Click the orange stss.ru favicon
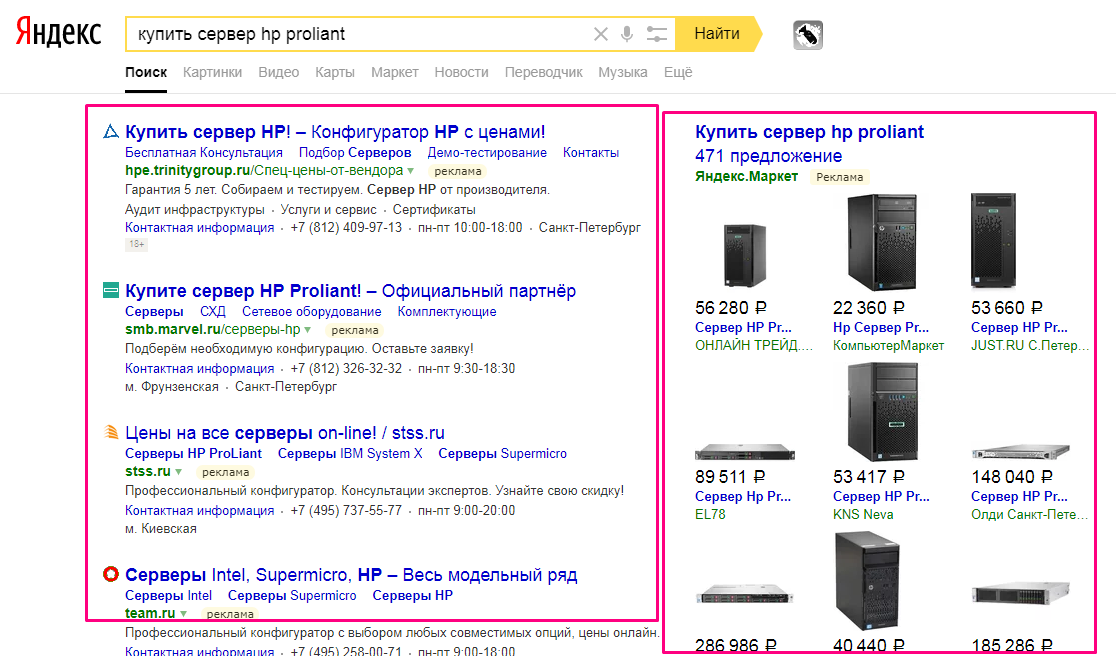 point(111,432)
